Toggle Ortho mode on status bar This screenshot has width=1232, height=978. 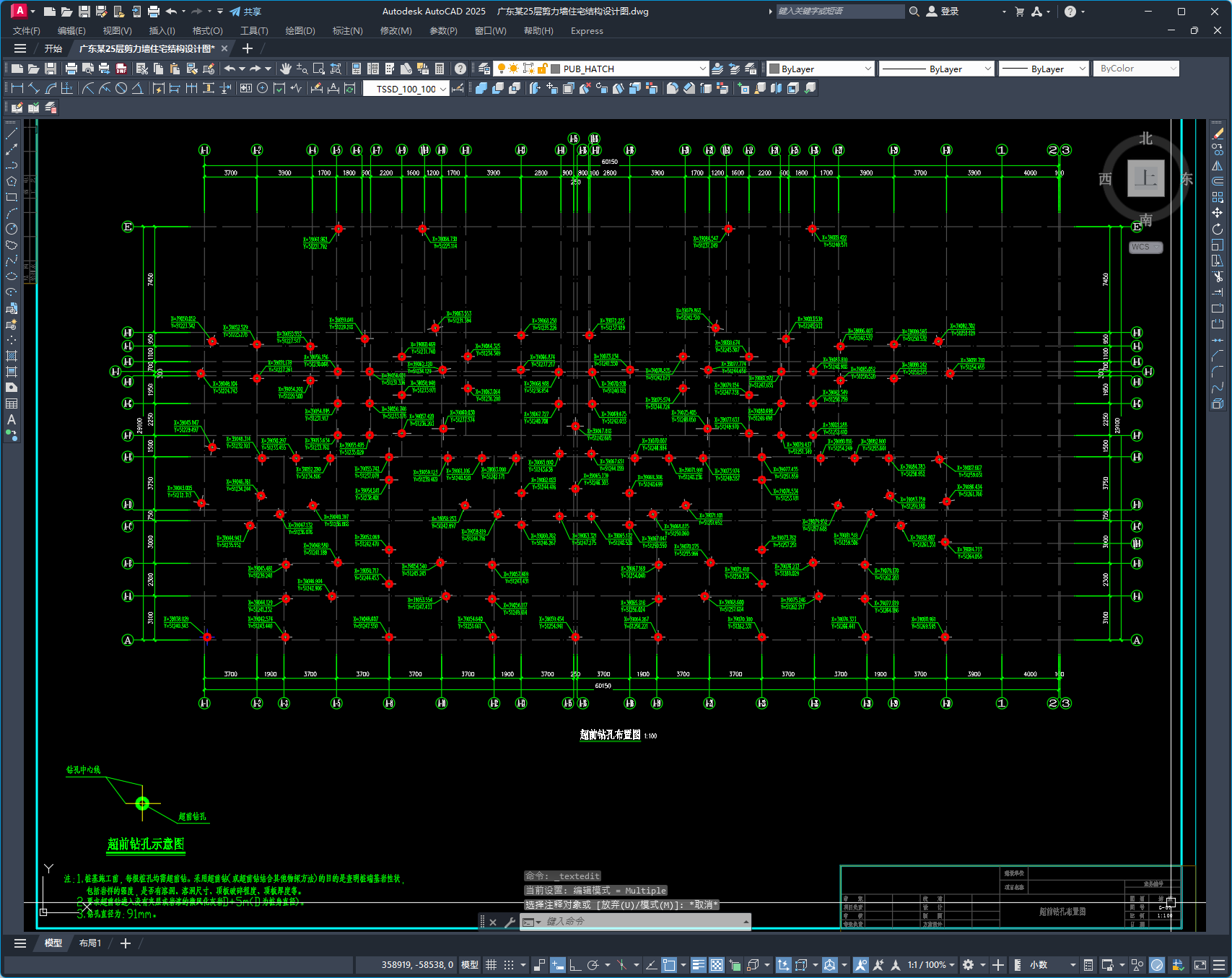coord(575,965)
